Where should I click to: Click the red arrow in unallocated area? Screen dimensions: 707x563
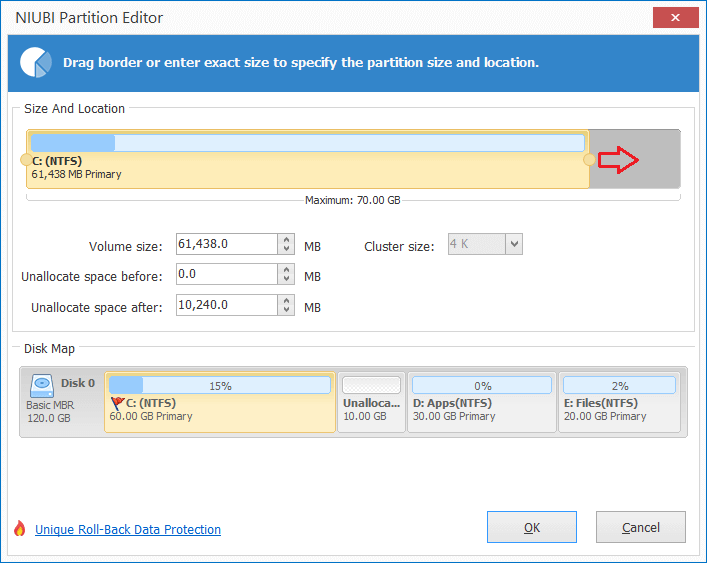pyautogui.click(x=618, y=160)
